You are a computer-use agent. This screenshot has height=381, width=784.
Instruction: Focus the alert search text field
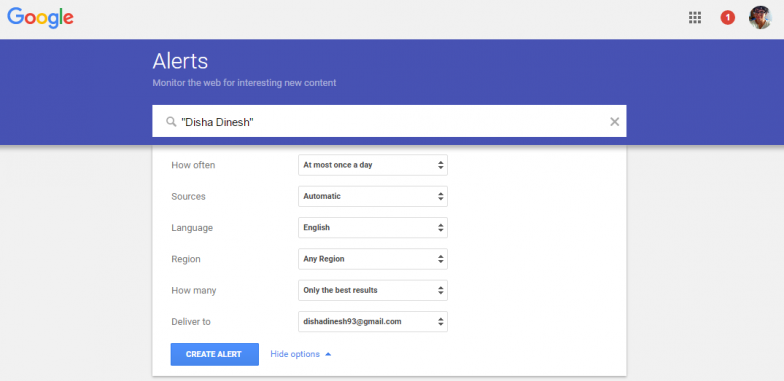(x=389, y=121)
